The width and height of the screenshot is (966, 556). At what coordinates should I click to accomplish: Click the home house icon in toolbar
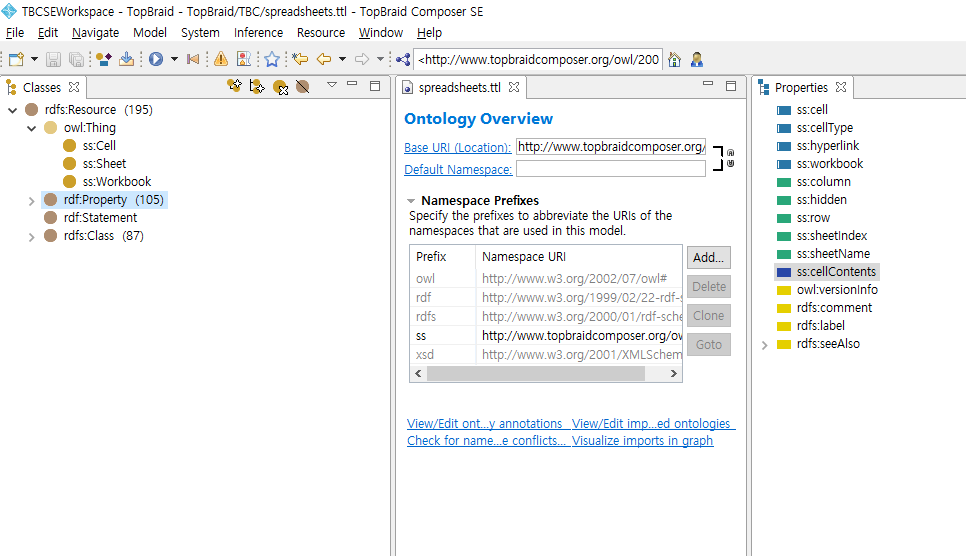(x=675, y=59)
